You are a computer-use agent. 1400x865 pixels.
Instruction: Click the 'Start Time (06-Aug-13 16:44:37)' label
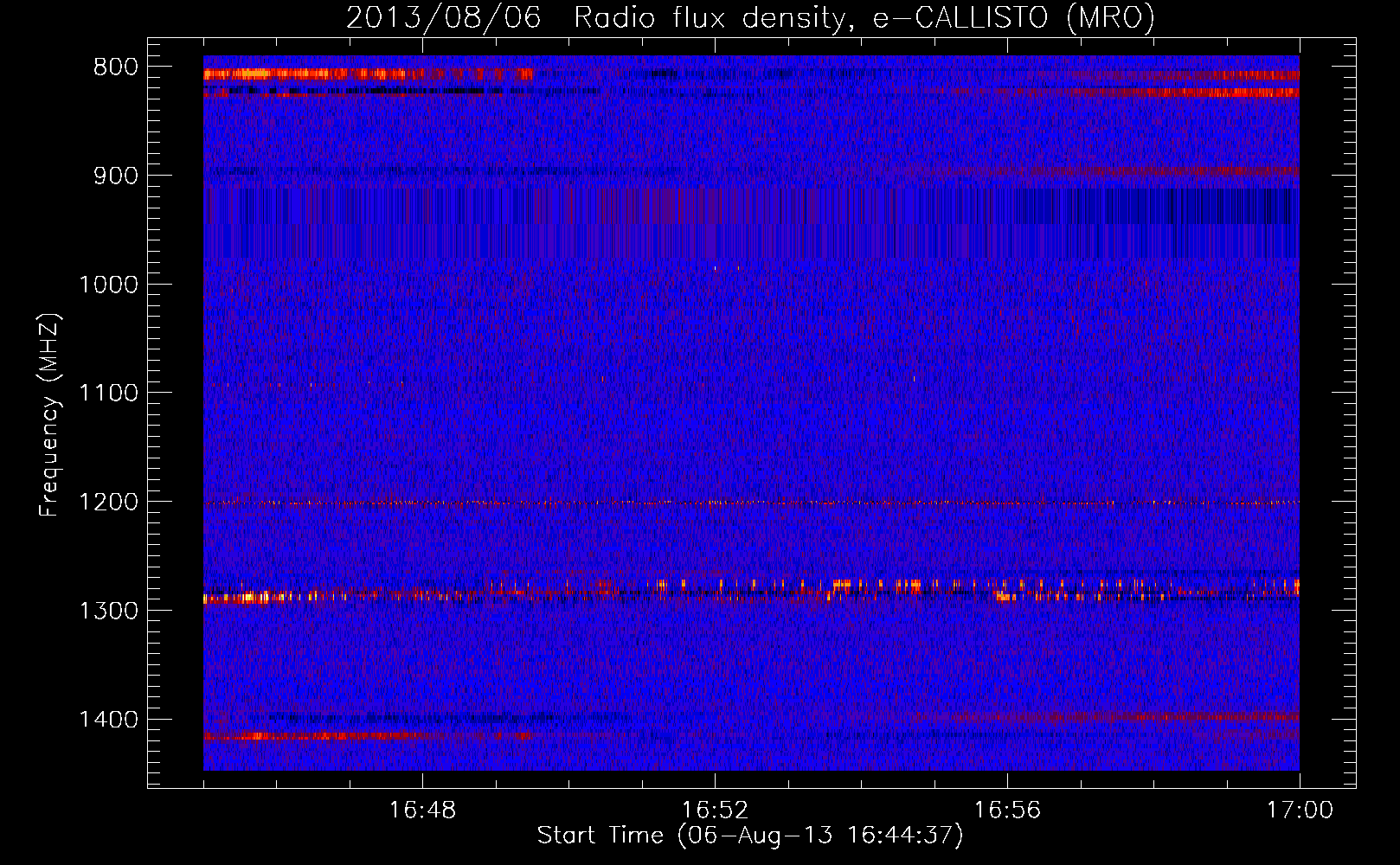tap(750, 836)
